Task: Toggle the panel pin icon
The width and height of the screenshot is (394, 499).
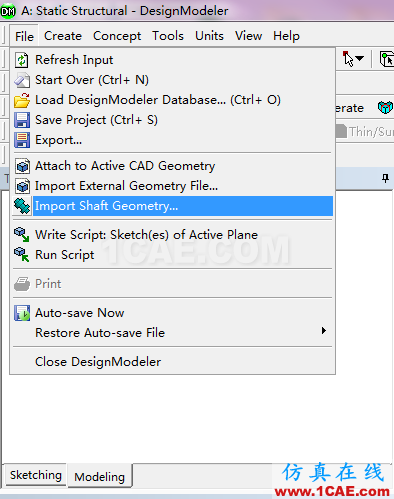Action: coord(385,178)
